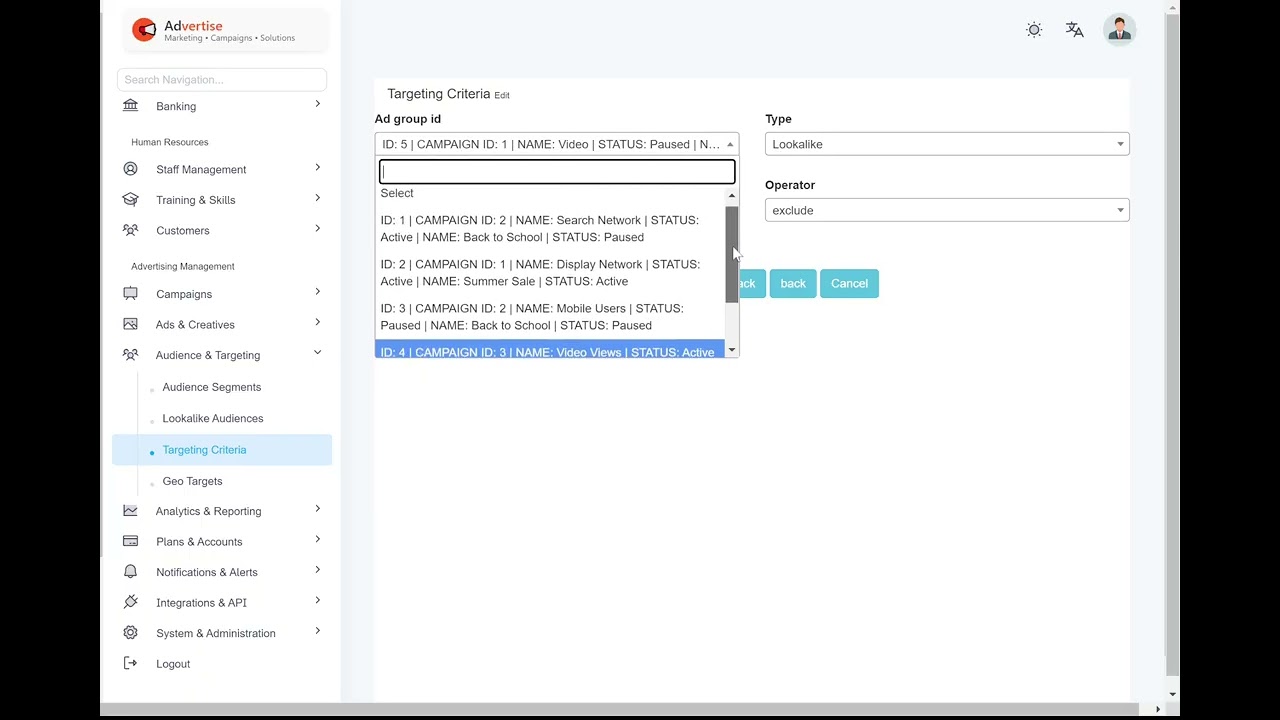Click System & Administration gear icon
The width and height of the screenshot is (1280, 720).
(x=130, y=633)
